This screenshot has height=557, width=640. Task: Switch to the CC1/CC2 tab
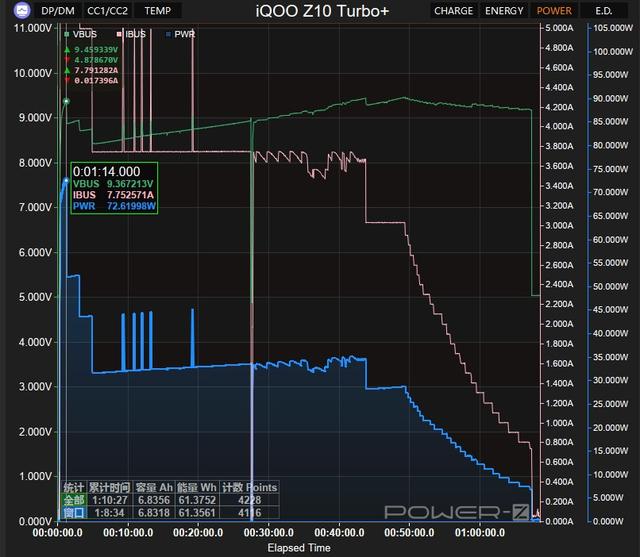107,11
